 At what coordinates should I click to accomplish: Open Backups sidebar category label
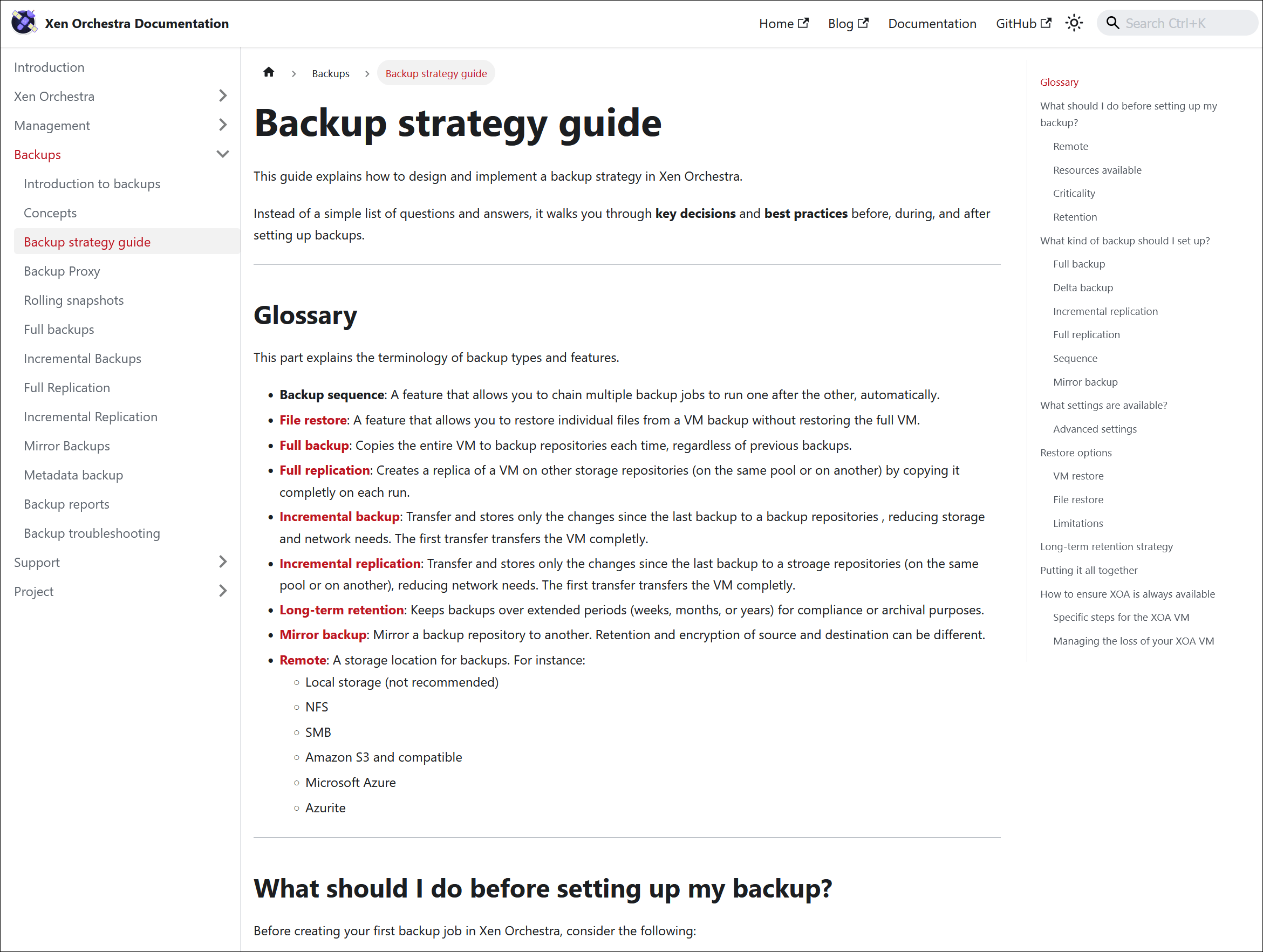coord(37,155)
